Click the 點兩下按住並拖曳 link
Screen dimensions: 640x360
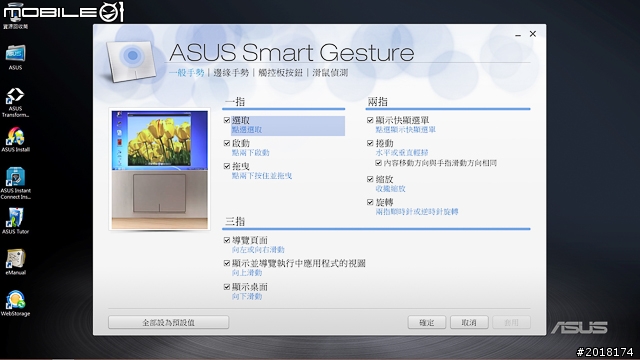(262, 176)
